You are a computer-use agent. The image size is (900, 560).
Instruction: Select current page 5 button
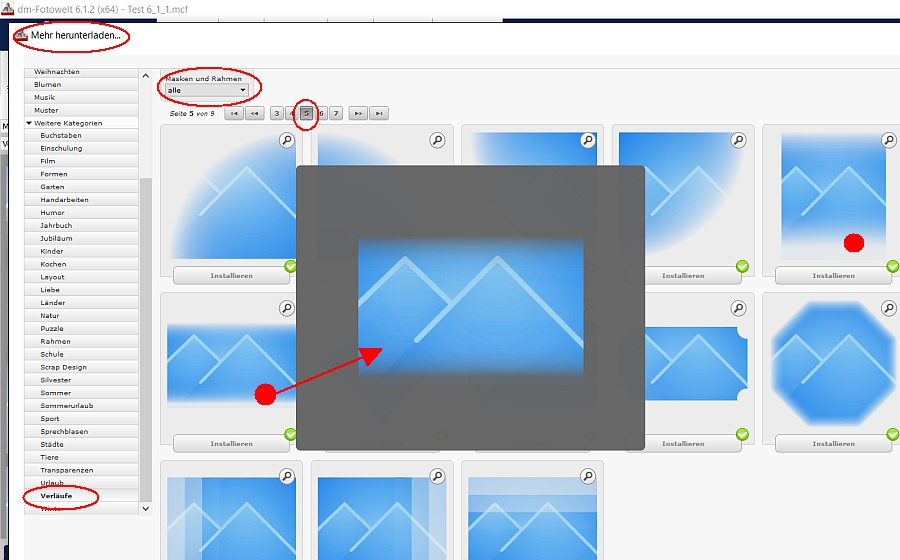click(x=307, y=114)
